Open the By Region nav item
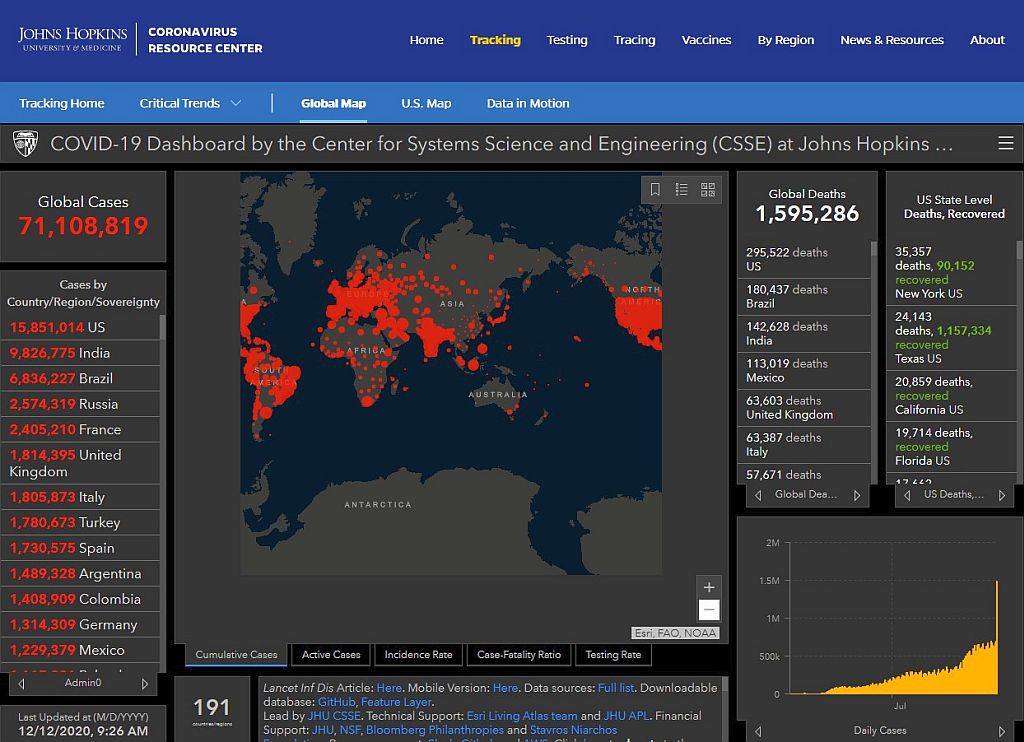 [x=786, y=40]
